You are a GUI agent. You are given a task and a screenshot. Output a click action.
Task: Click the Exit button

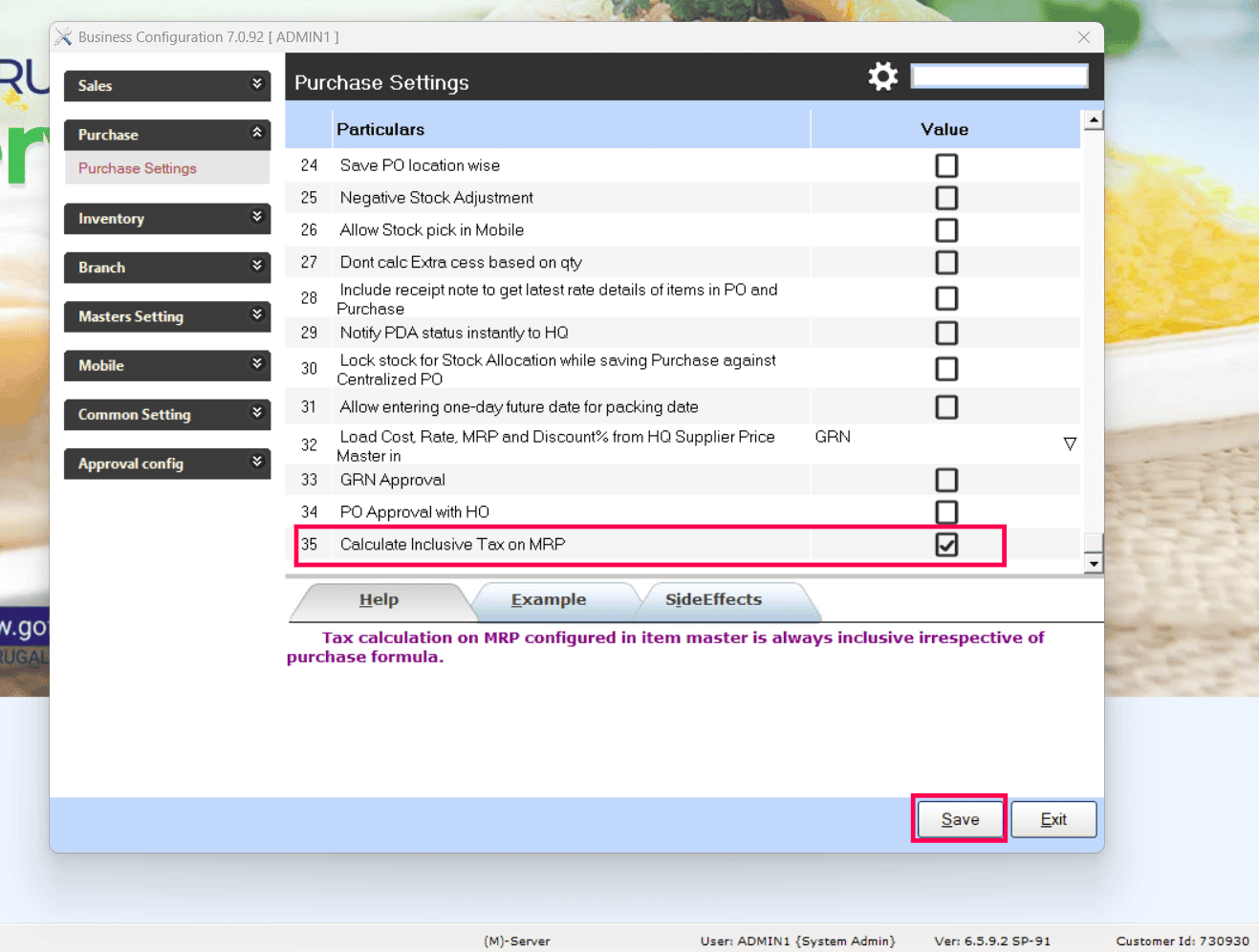1053,819
